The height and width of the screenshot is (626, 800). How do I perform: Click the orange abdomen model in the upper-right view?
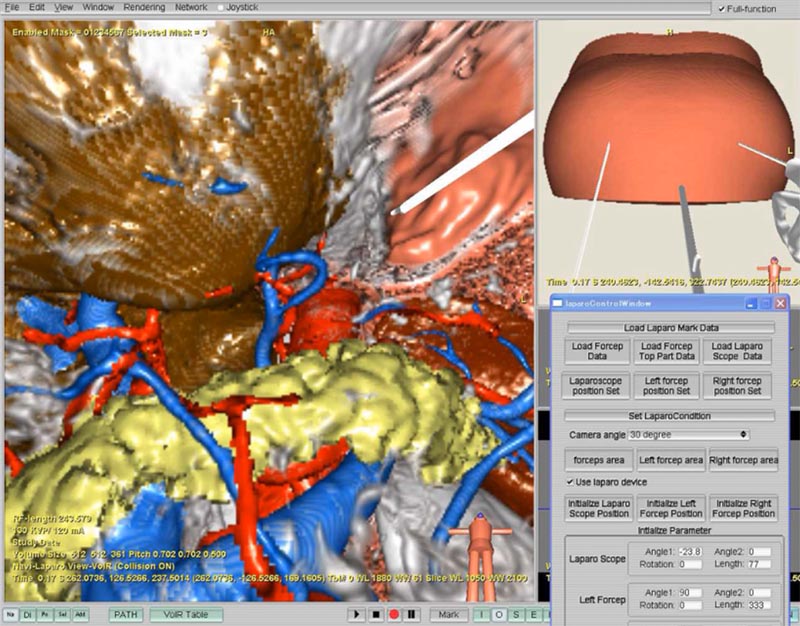(x=667, y=116)
